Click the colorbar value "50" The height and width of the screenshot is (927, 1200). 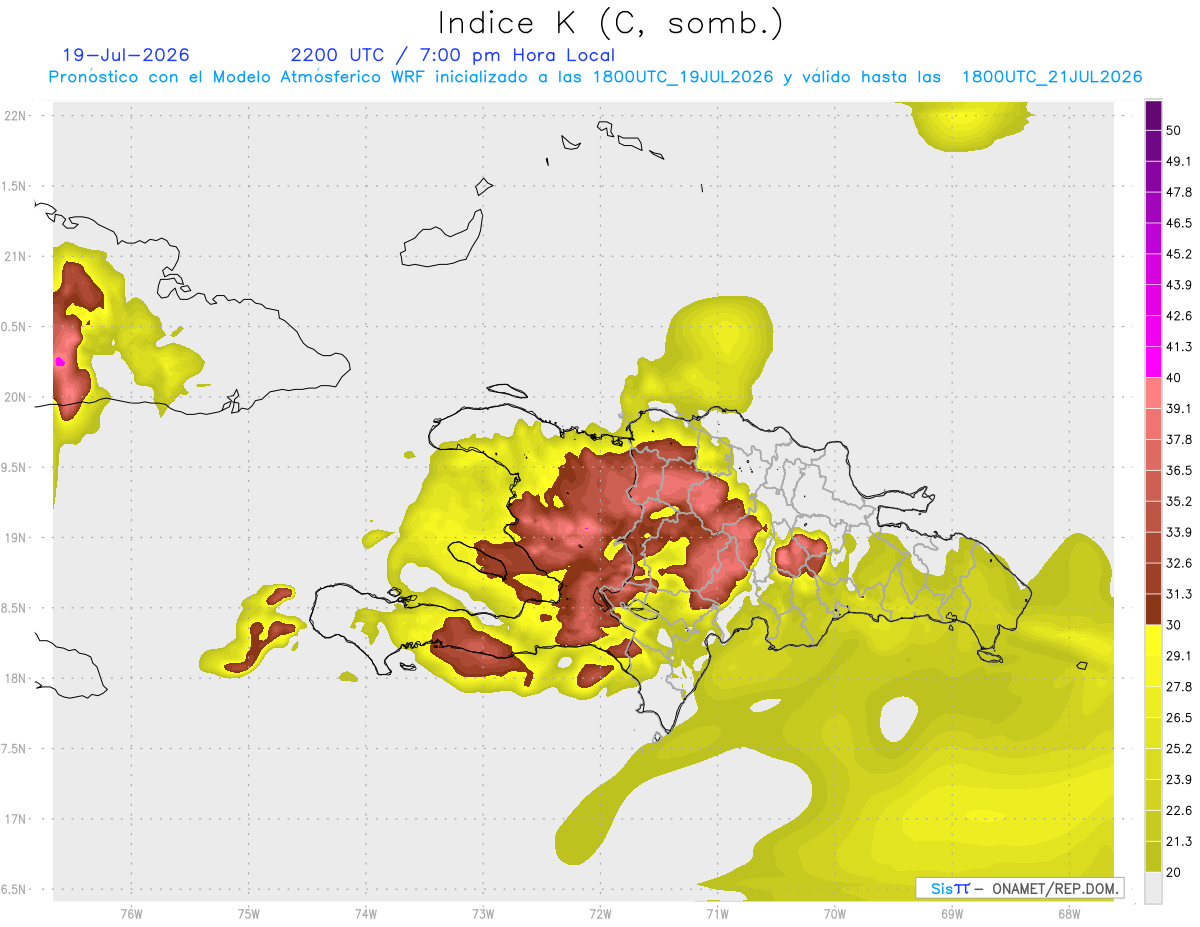(x=1174, y=131)
